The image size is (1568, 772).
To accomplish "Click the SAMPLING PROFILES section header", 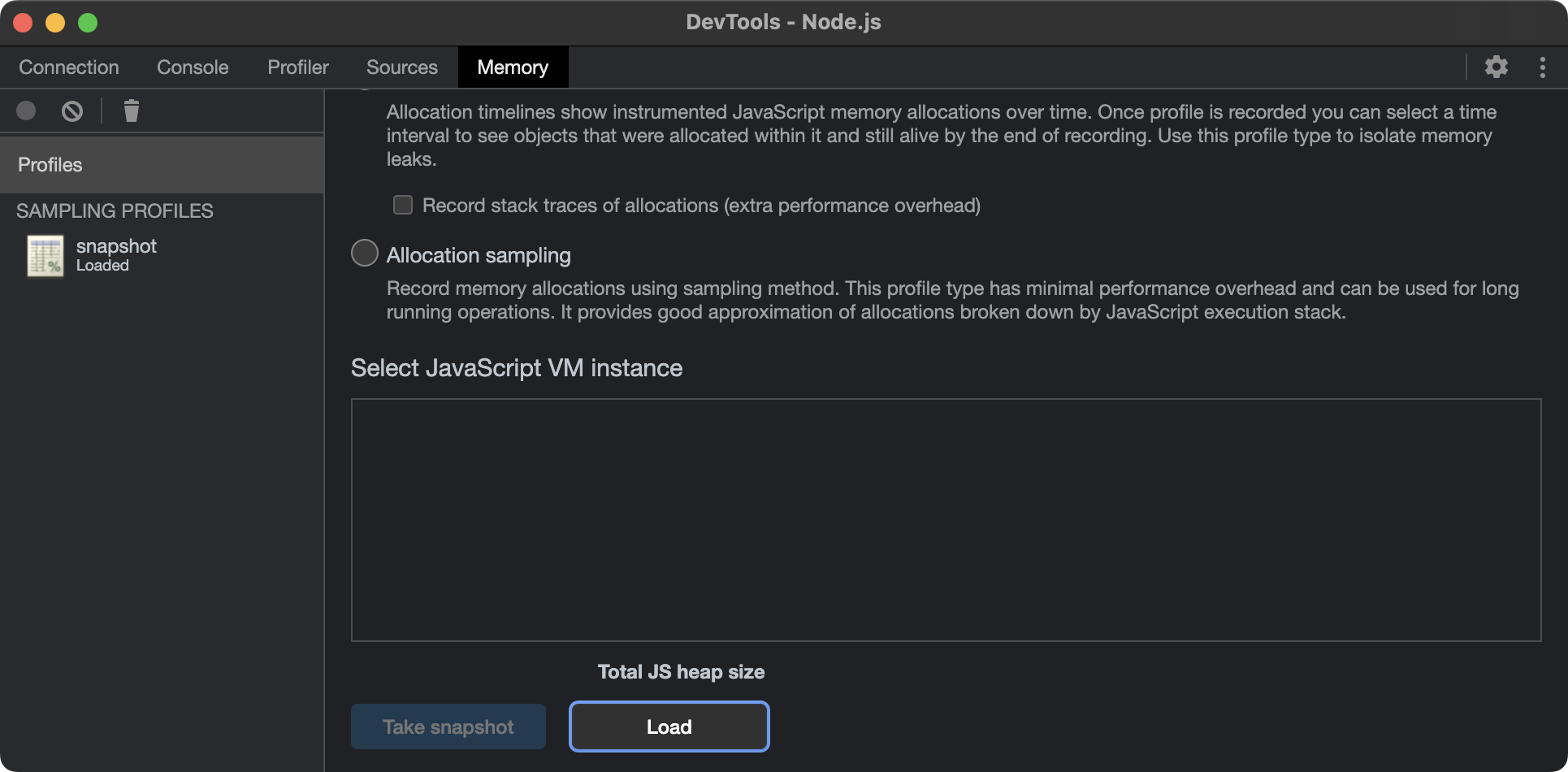I will 115,211.
